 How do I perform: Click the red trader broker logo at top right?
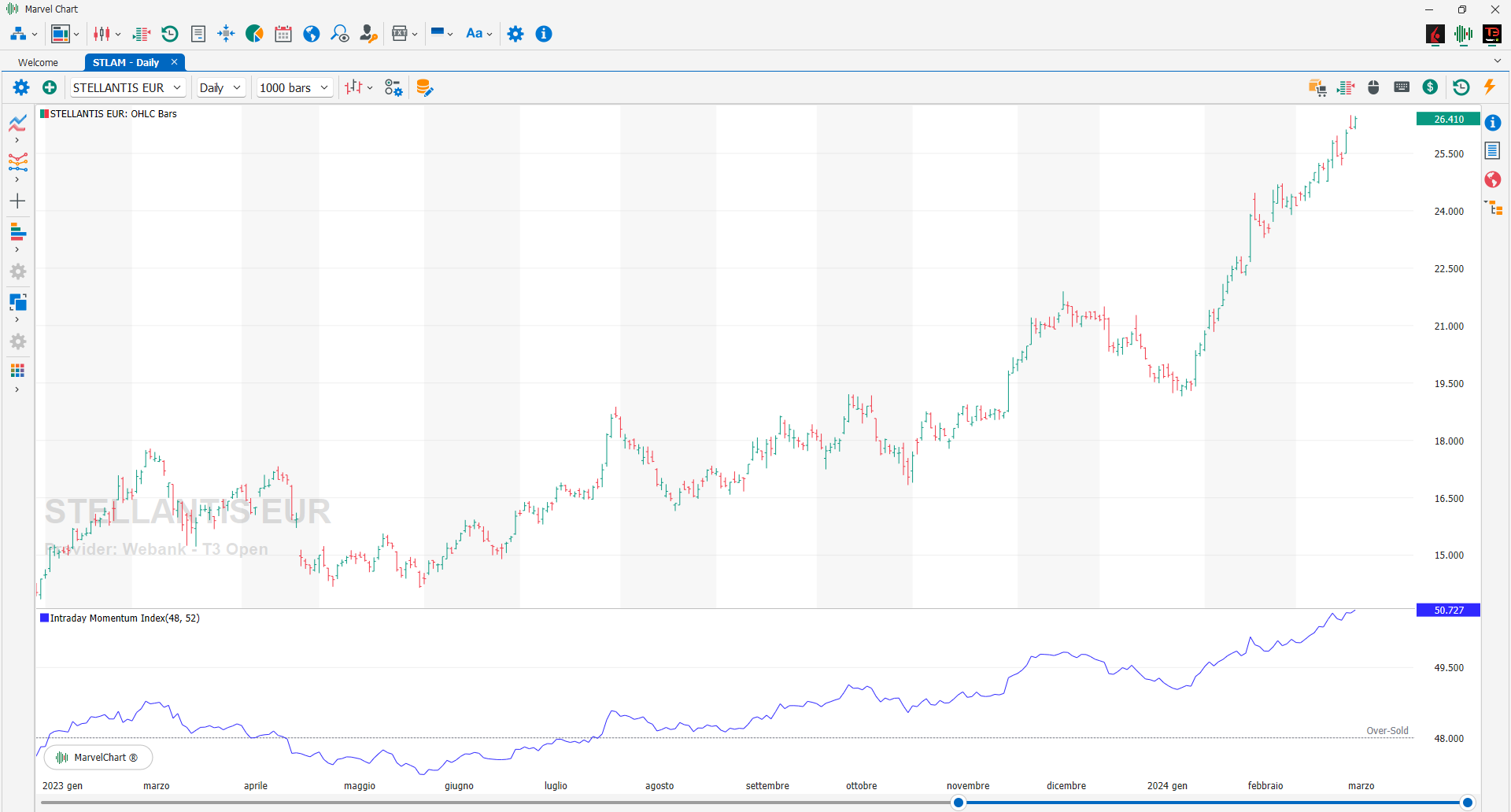1435,35
